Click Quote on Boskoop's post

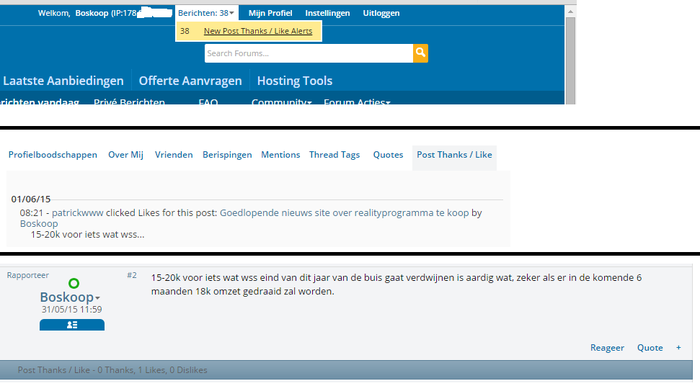[x=650, y=348]
